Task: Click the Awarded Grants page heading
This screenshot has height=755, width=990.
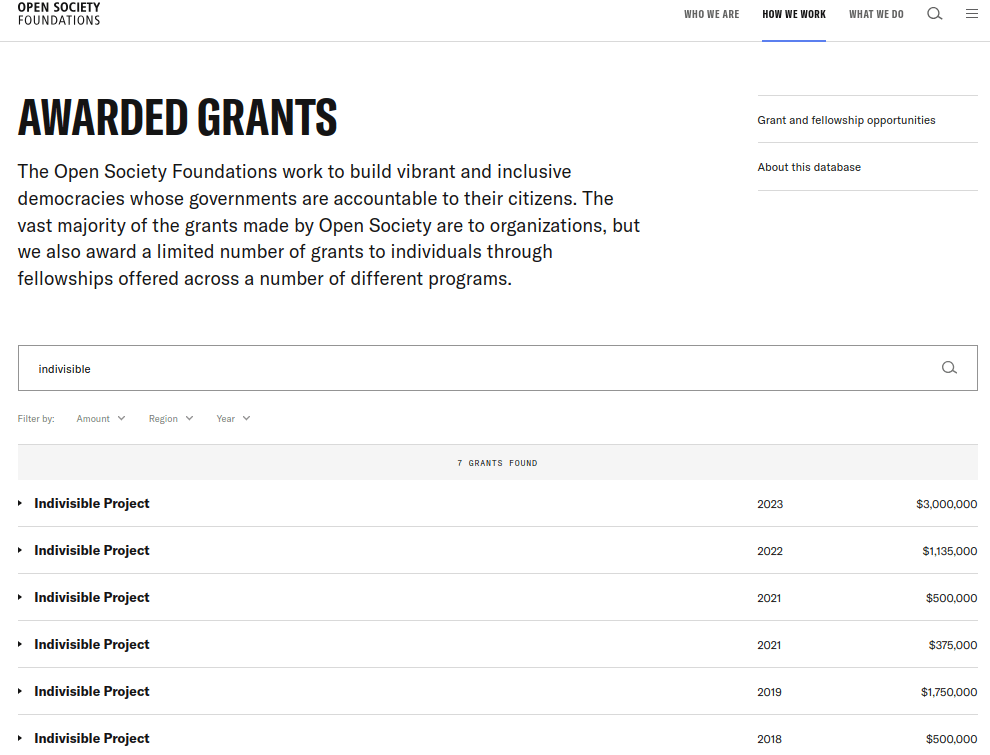Action: click(x=177, y=117)
